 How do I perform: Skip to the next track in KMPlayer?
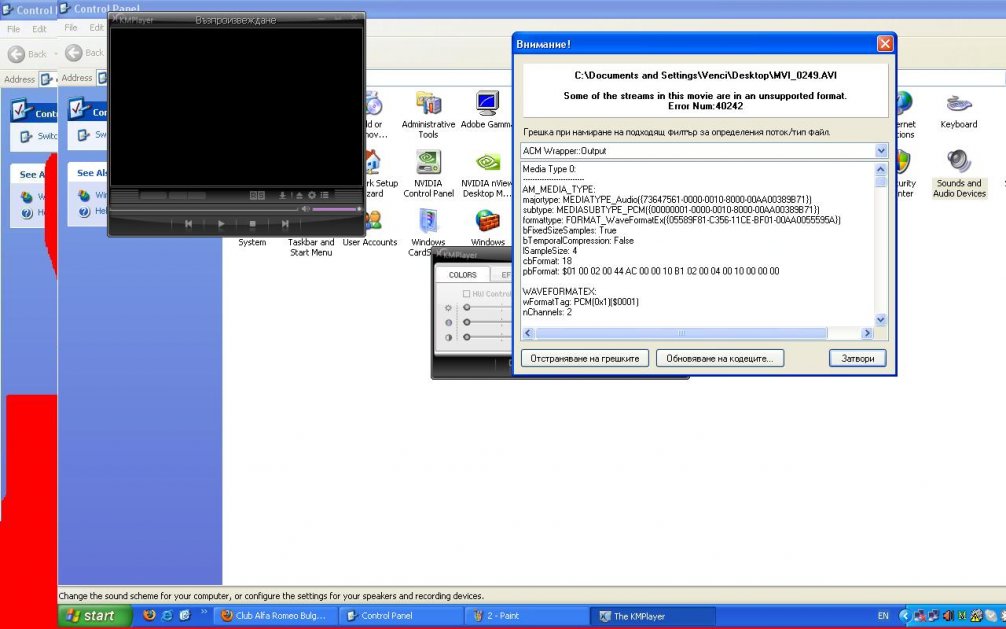[x=285, y=224]
